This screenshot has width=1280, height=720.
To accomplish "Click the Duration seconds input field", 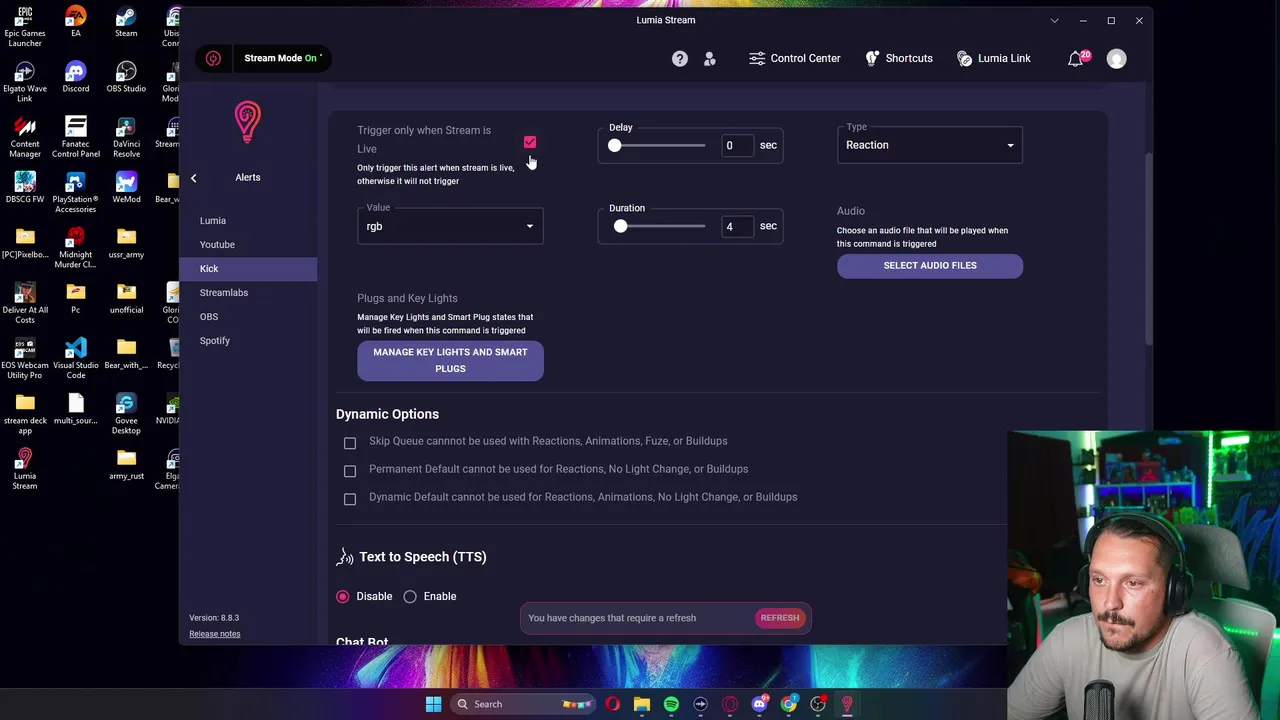I will point(738,227).
